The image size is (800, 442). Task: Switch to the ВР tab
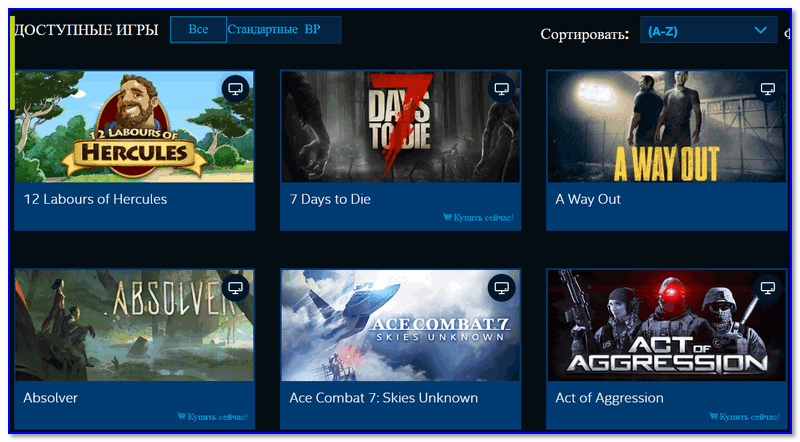click(x=312, y=30)
